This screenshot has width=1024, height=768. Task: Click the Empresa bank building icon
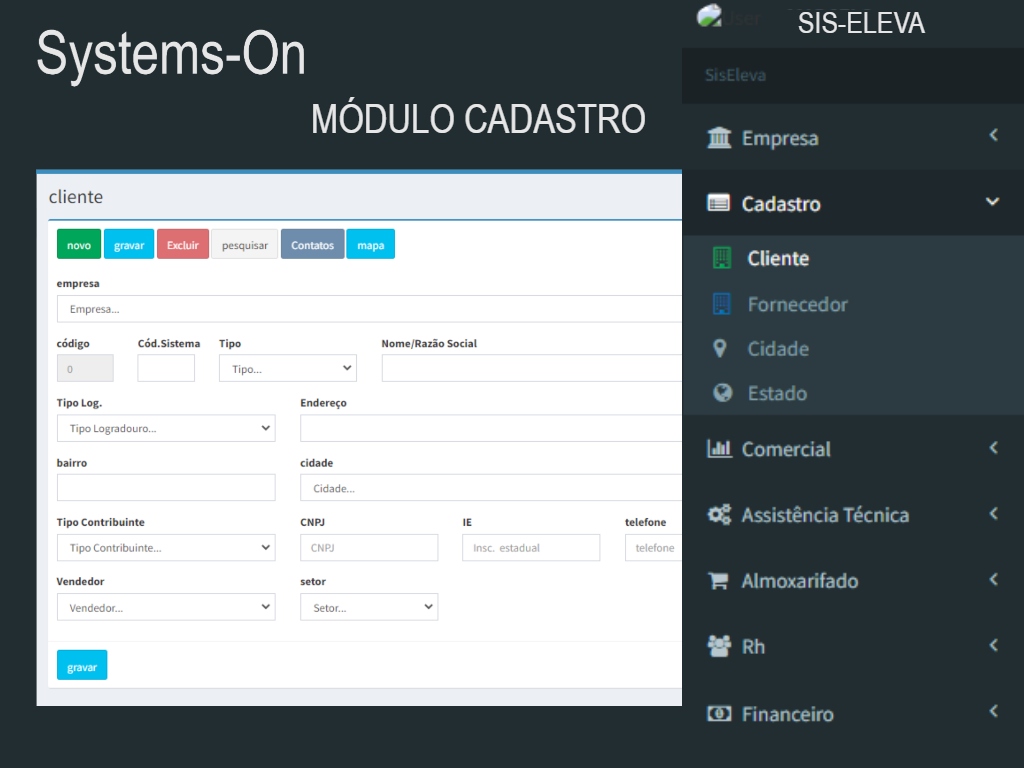pyautogui.click(x=719, y=138)
